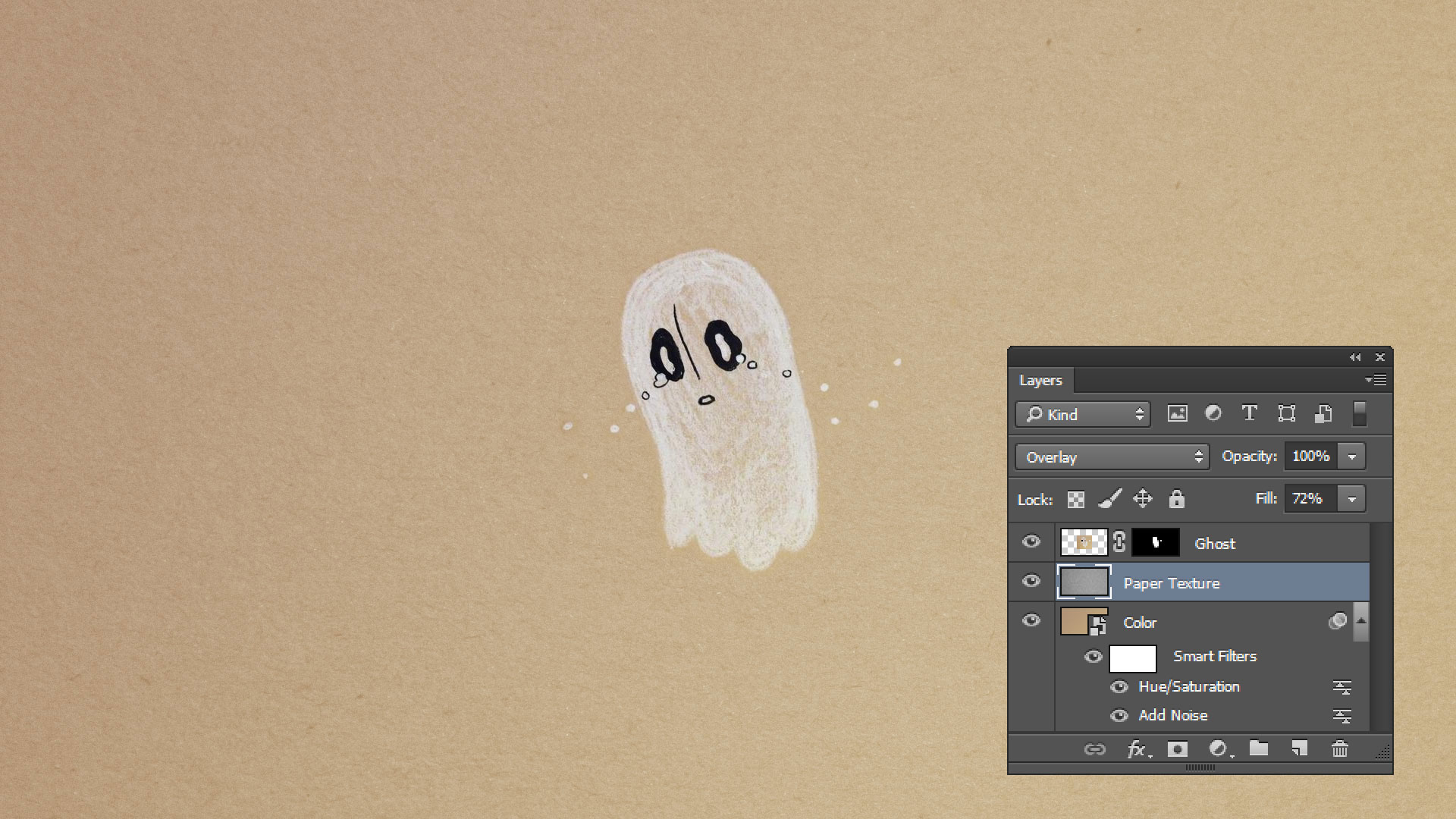Viewport: 1456px width, 819px height.
Task: Hide the Ghost layer
Action: [1031, 541]
